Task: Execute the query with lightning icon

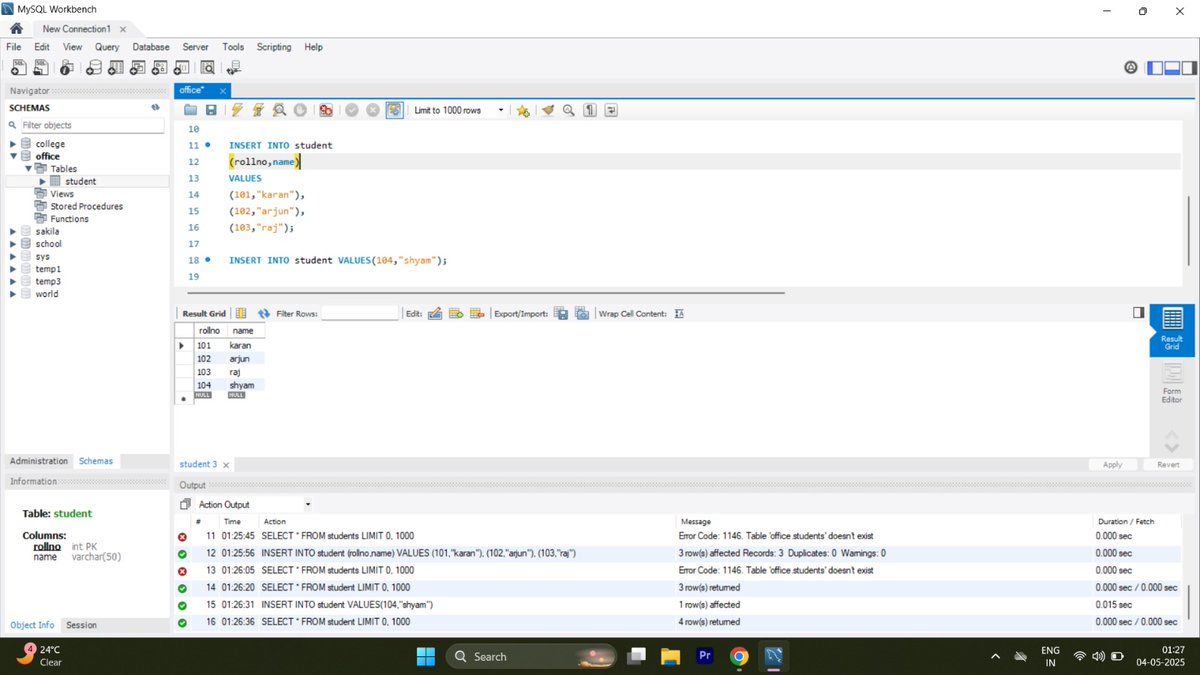Action: click(x=237, y=110)
